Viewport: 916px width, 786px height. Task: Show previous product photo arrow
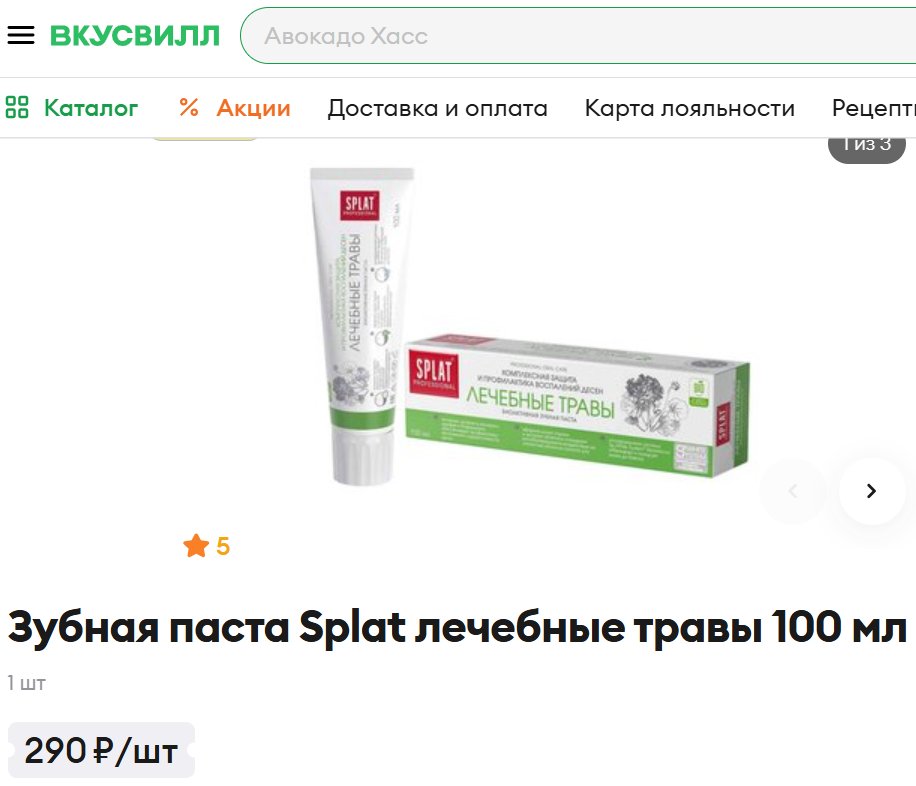click(x=793, y=491)
